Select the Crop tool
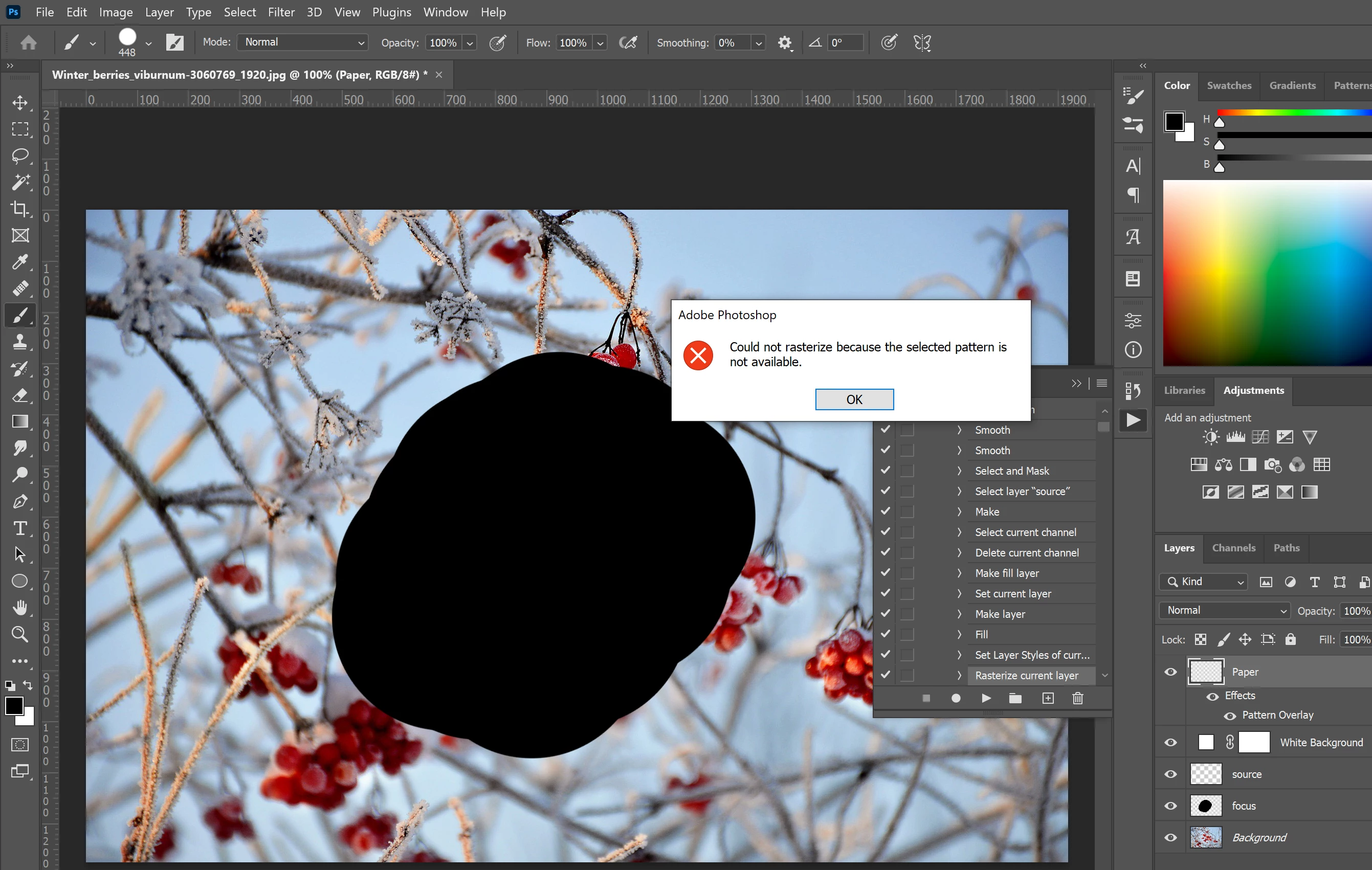This screenshot has width=1372, height=870. tap(20, 209)
